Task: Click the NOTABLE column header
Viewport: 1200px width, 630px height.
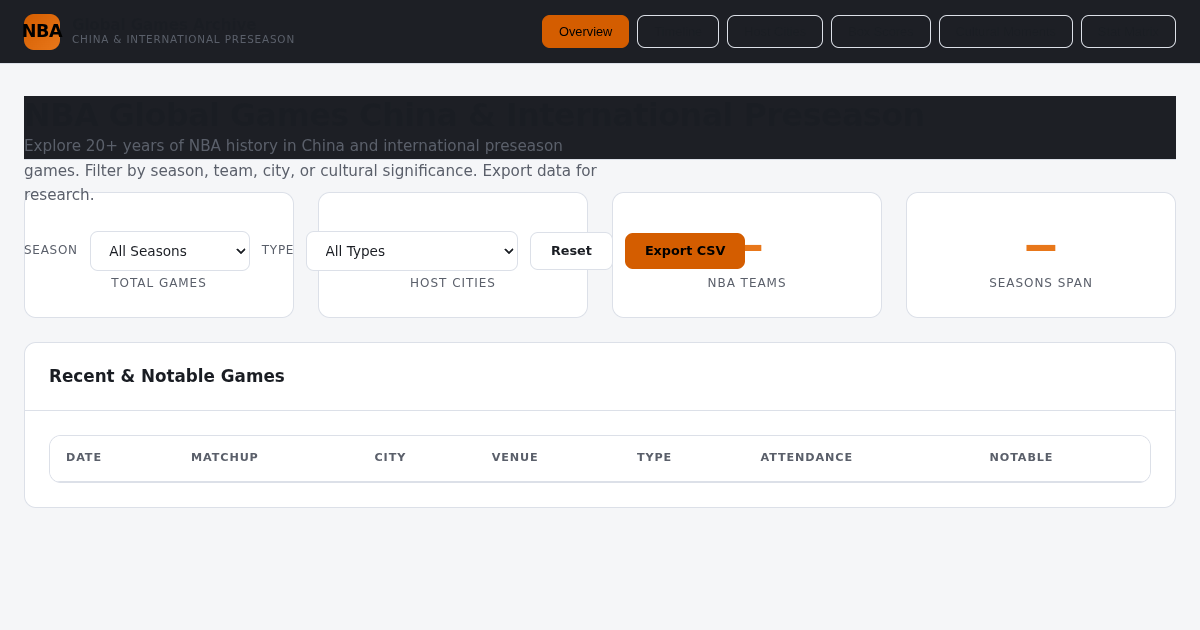Action: point(1021,458)
